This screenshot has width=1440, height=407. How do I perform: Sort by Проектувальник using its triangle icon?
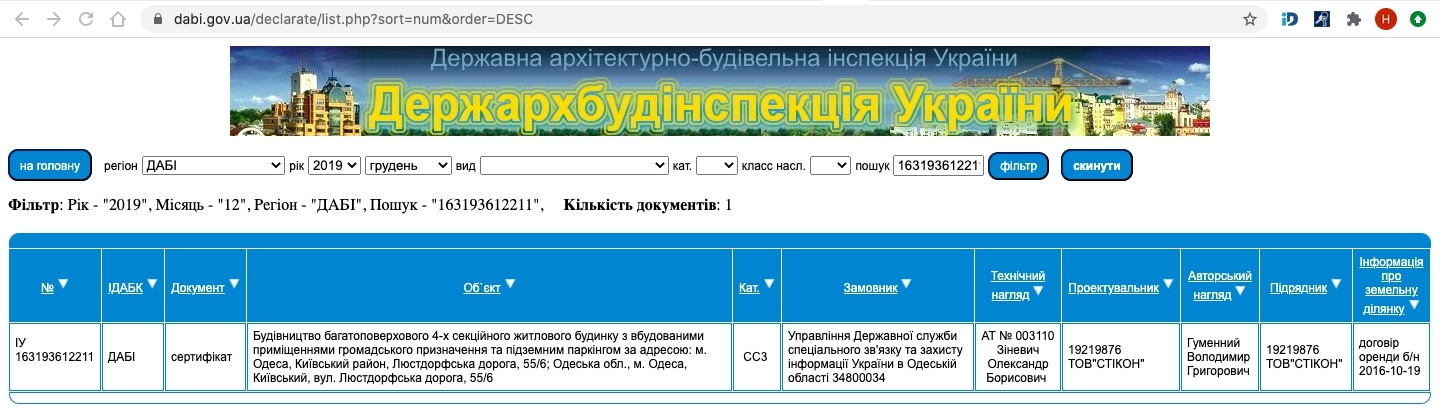click(x=1169, y=284)
